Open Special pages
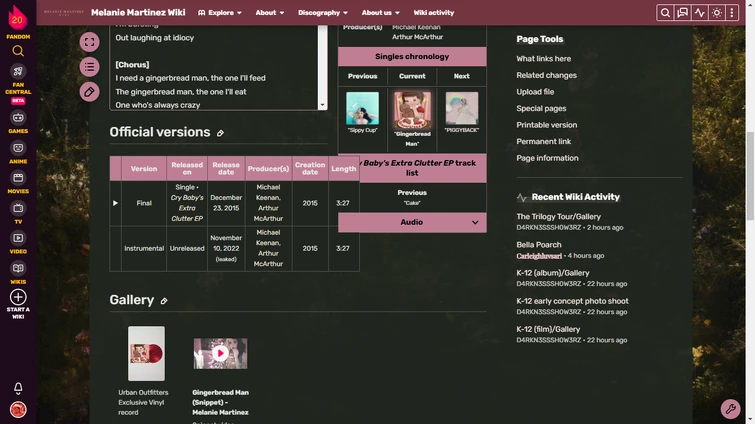 pyautogui.click(x=541, y=108)
